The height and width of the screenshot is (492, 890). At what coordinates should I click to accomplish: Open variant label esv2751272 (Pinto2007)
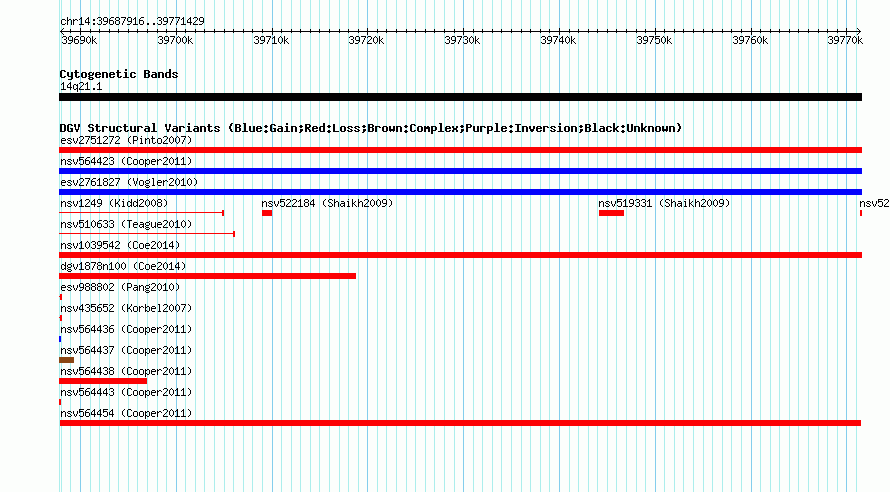click(126, 140)
